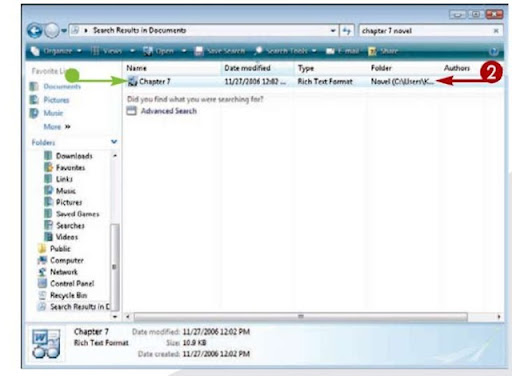Select Computer in the folder tree
Screen dimensions: 512x376
(67, 260)
